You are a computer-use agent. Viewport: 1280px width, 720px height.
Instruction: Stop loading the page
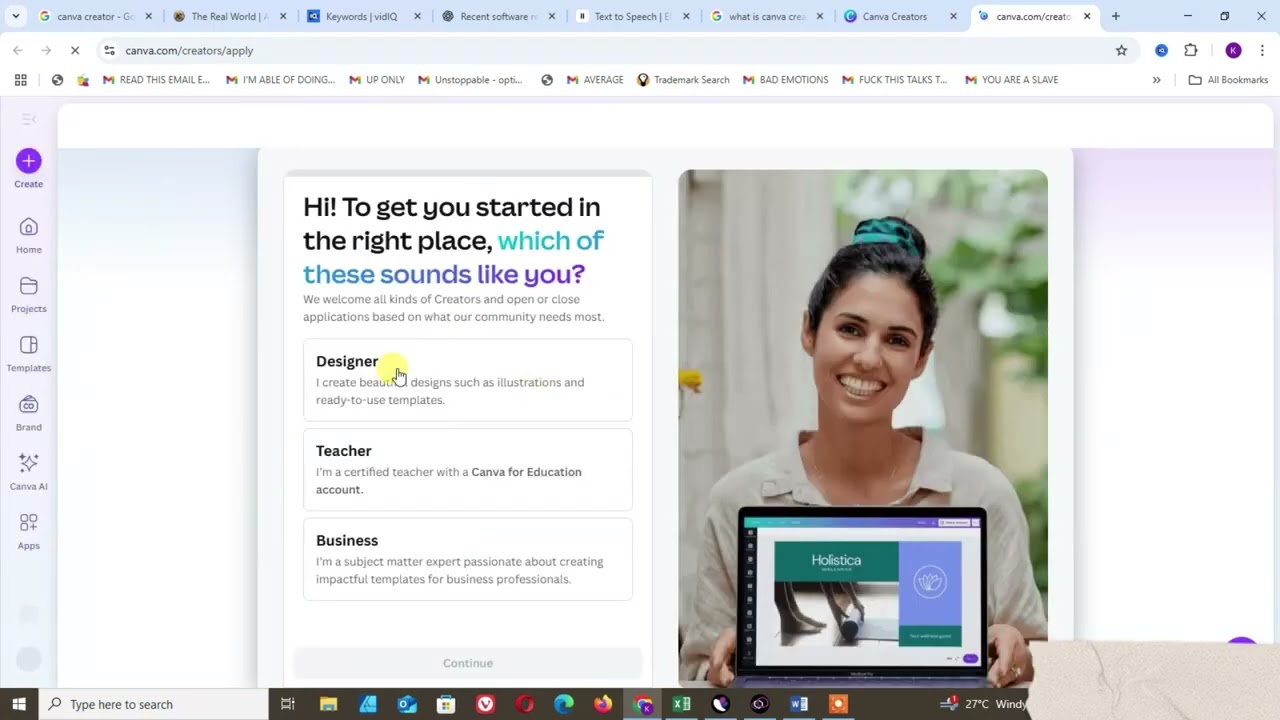[x=75, y=50]
